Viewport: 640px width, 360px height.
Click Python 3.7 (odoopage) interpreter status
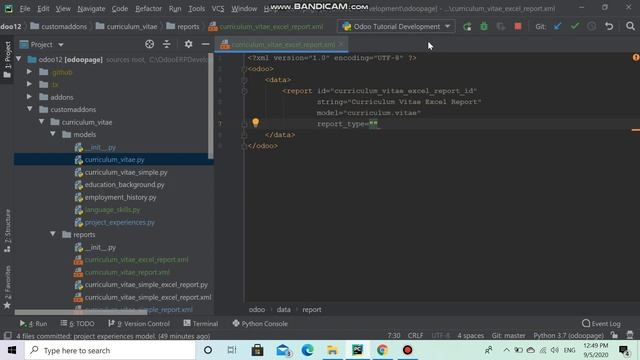click(x=568, y=336)
